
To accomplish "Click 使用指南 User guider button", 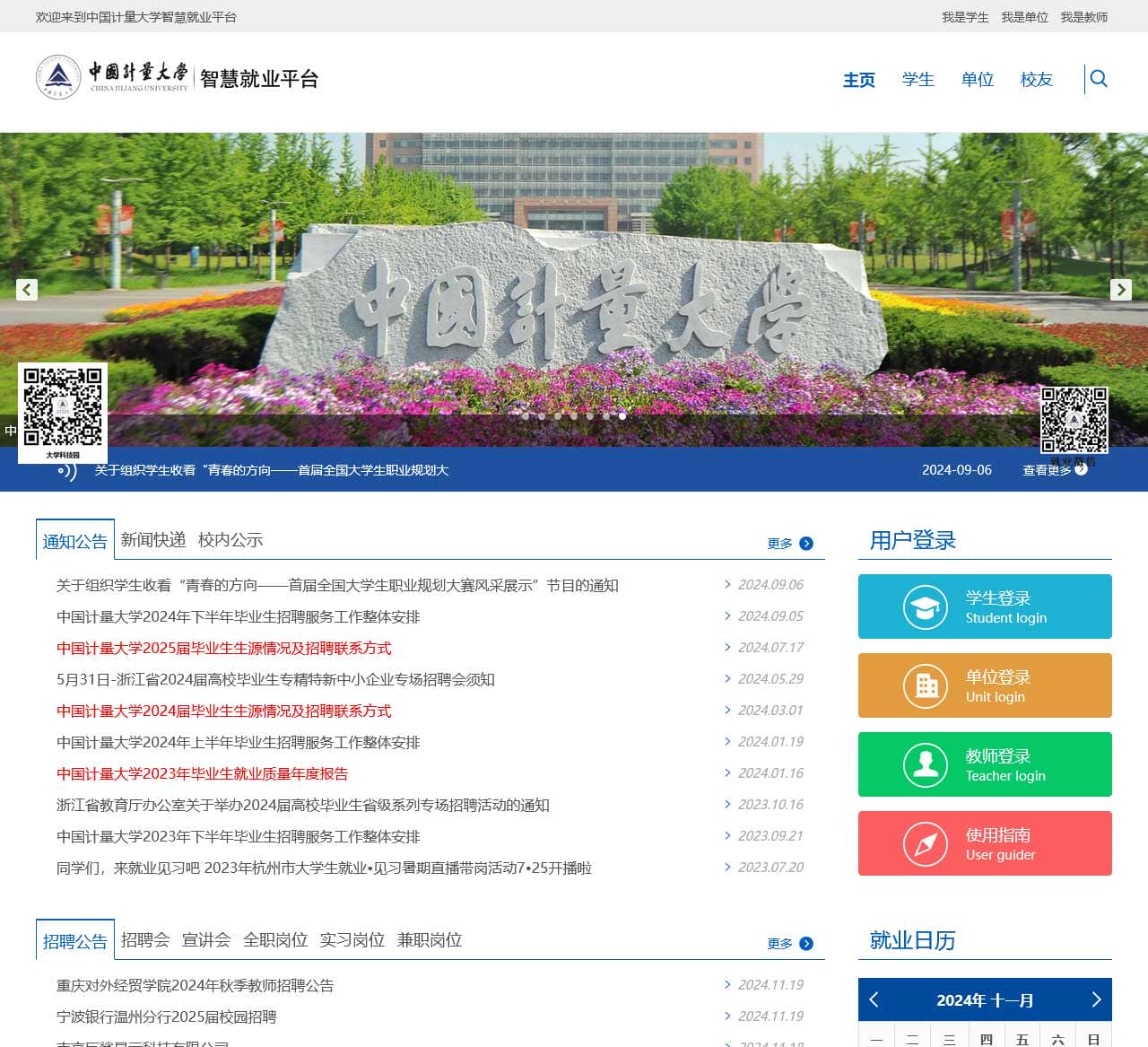I will tap(985, 843).
